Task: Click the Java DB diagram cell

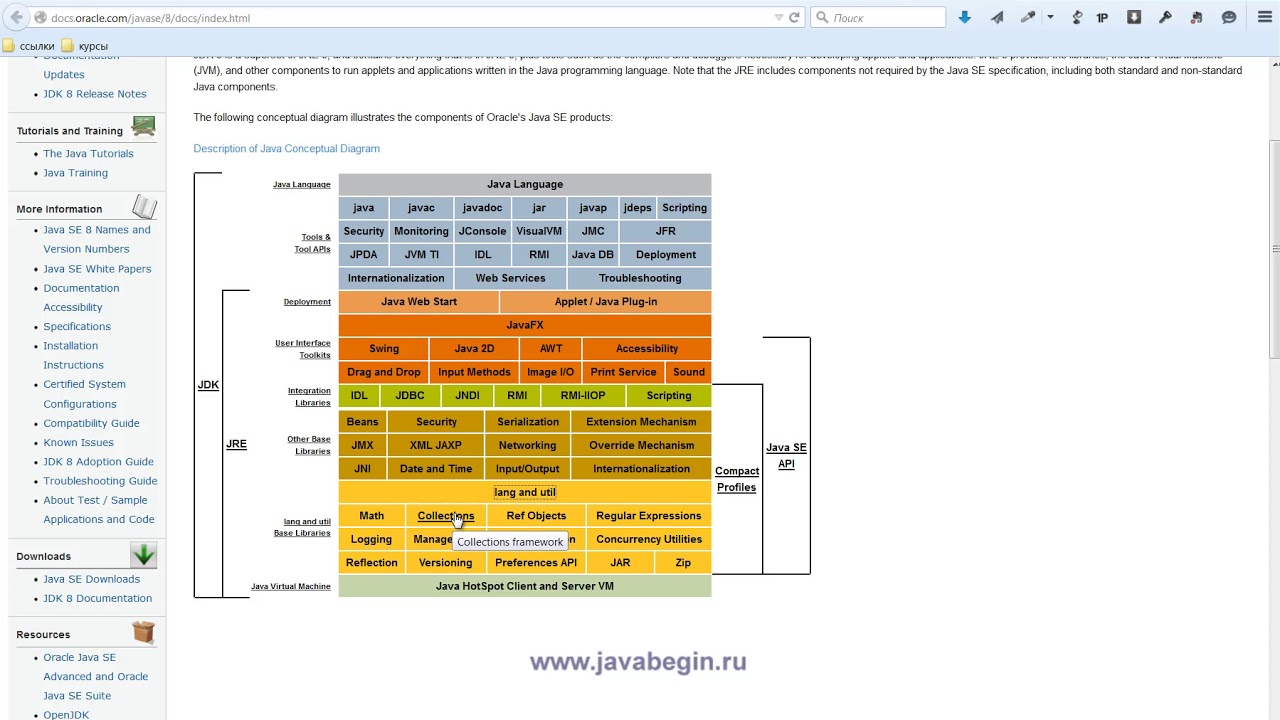Action: pyautogui.click(x=592, y=255)
